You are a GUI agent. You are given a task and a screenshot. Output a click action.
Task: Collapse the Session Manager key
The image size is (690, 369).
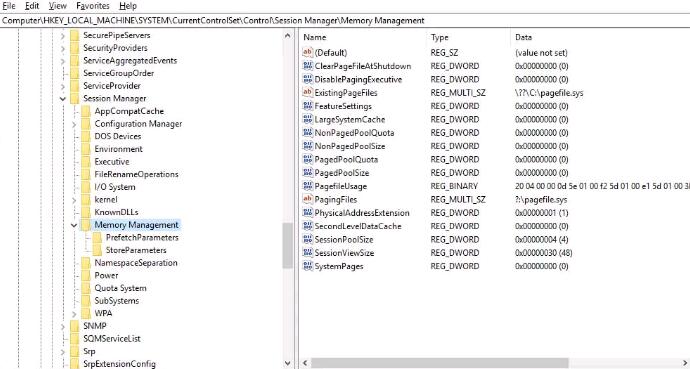pyautogui.click(x=63, y=99)
